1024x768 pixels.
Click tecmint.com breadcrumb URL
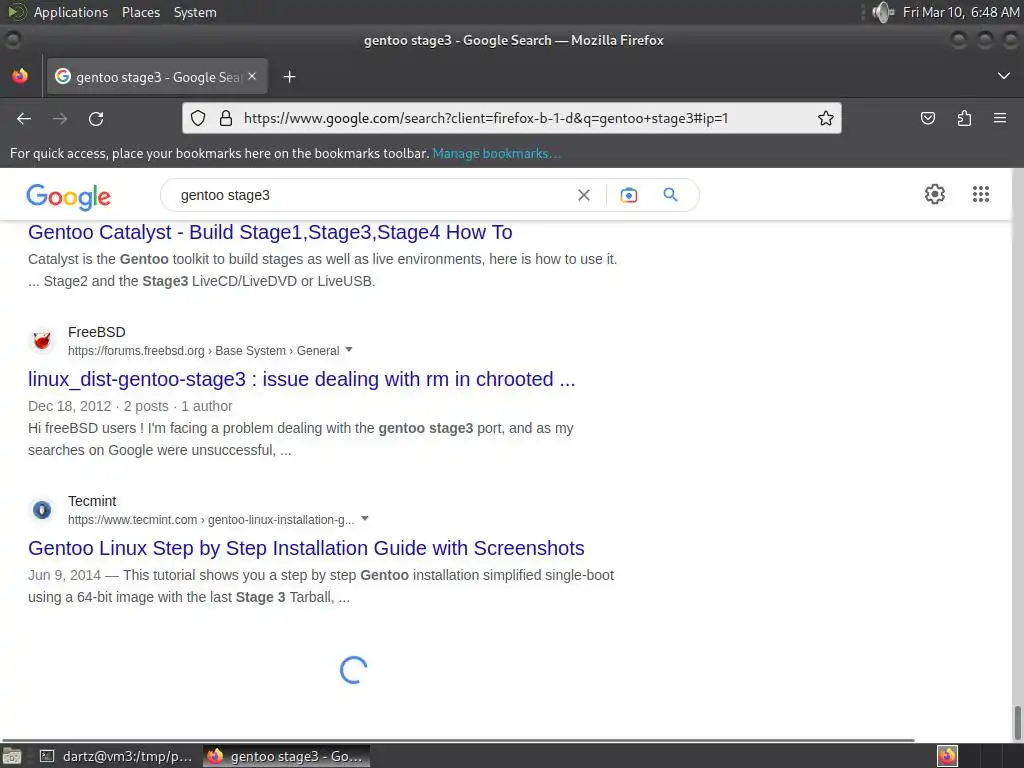tap(211, 520)
